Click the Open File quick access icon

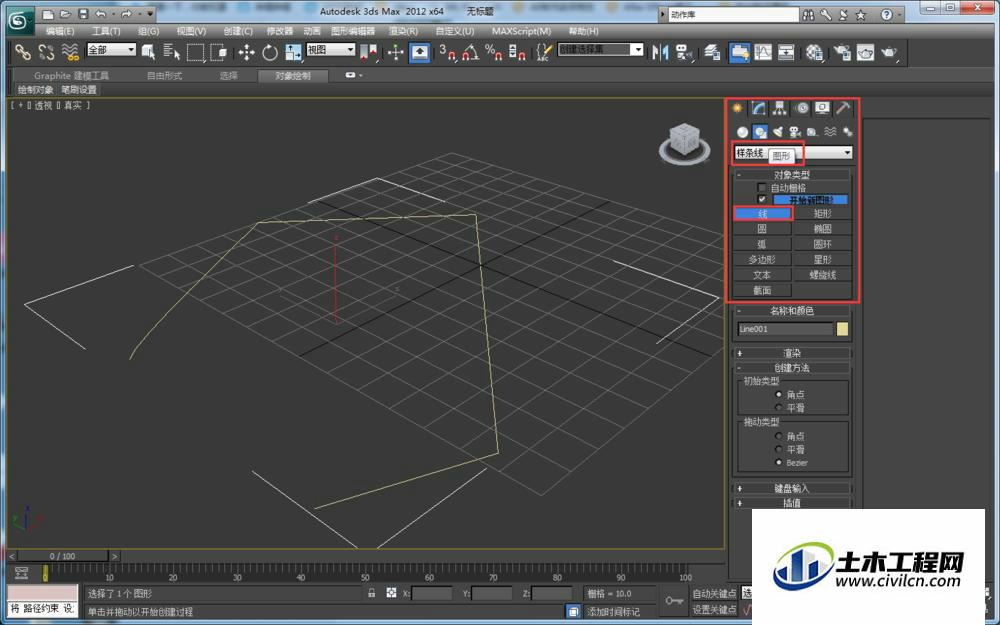coord(66,13)
